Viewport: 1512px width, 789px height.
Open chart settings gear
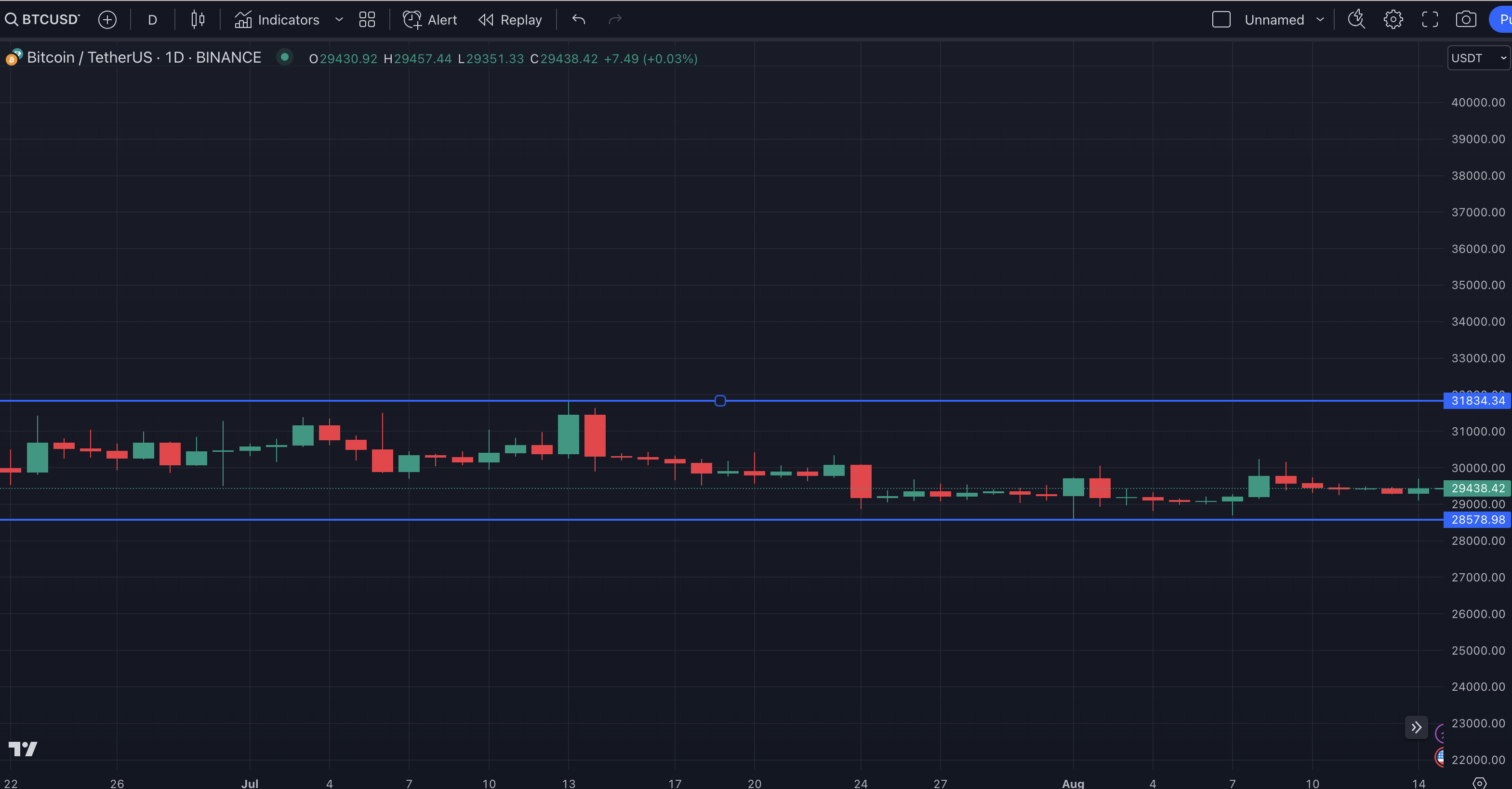click(x=1393, y=20)
